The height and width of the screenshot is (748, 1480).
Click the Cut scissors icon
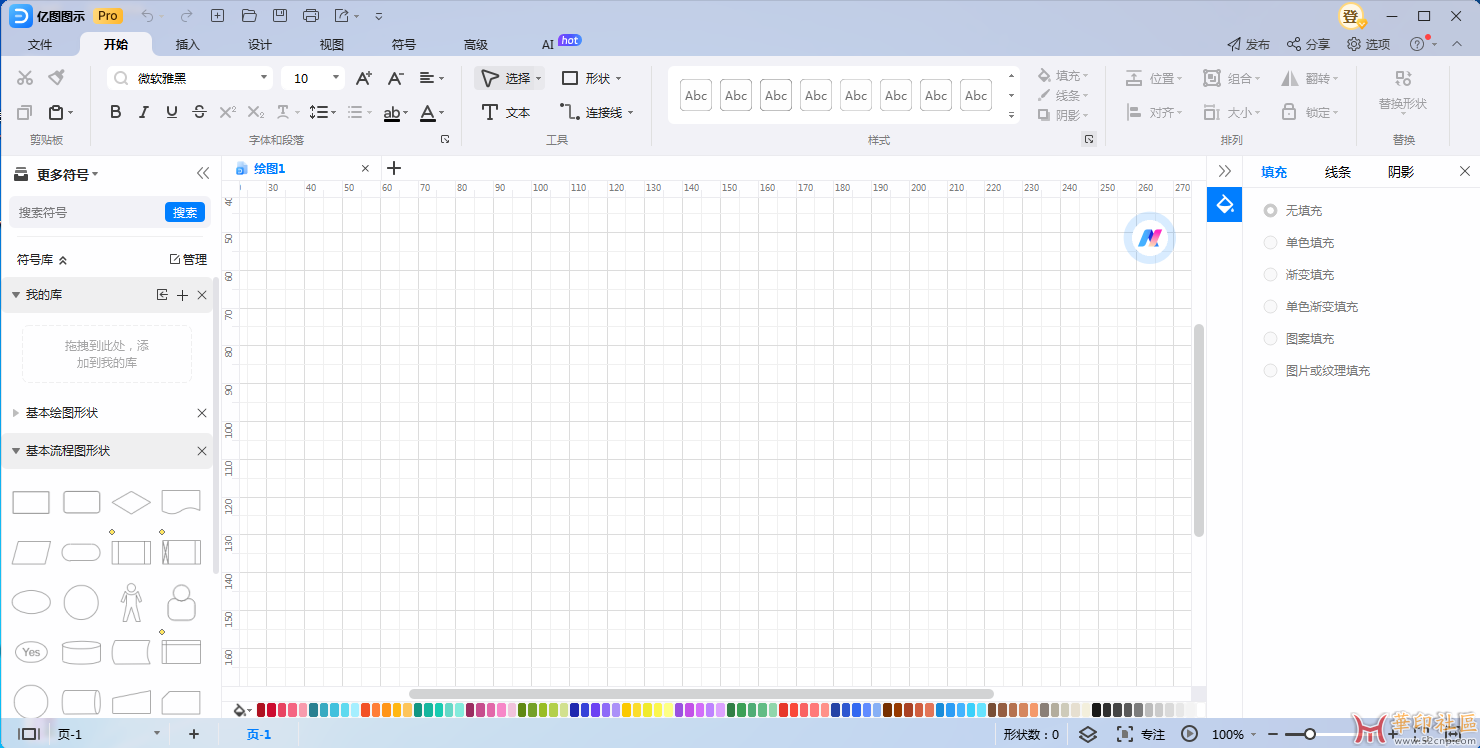pos(25,78)
